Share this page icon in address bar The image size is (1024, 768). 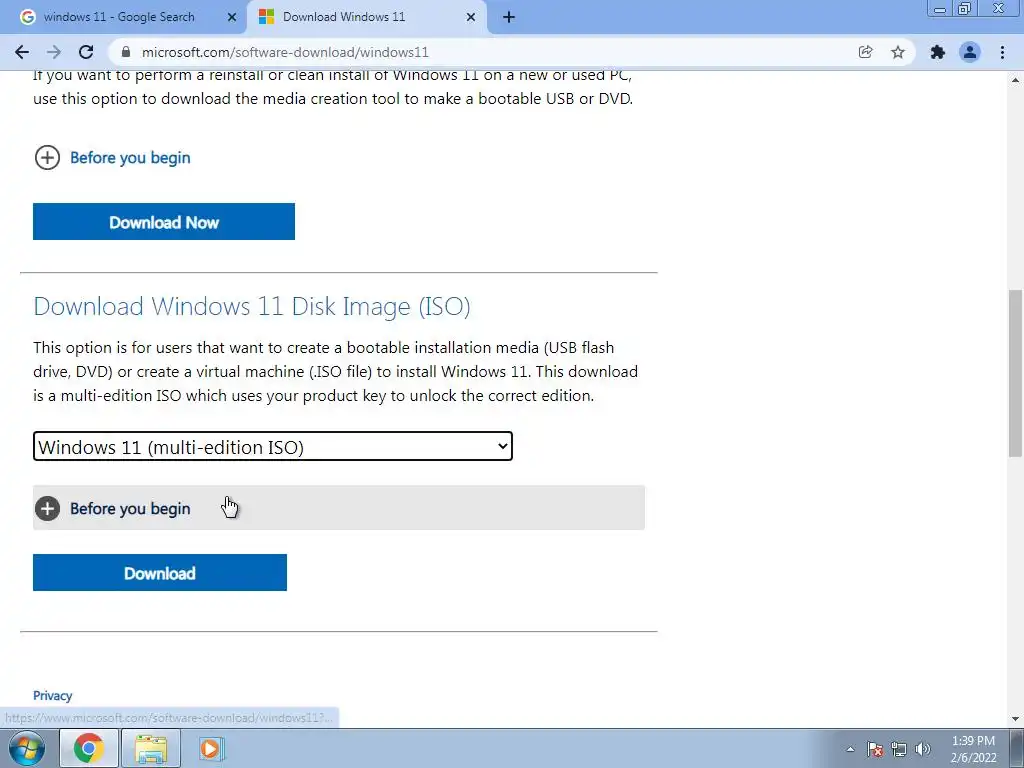click(x=865, y=52)
